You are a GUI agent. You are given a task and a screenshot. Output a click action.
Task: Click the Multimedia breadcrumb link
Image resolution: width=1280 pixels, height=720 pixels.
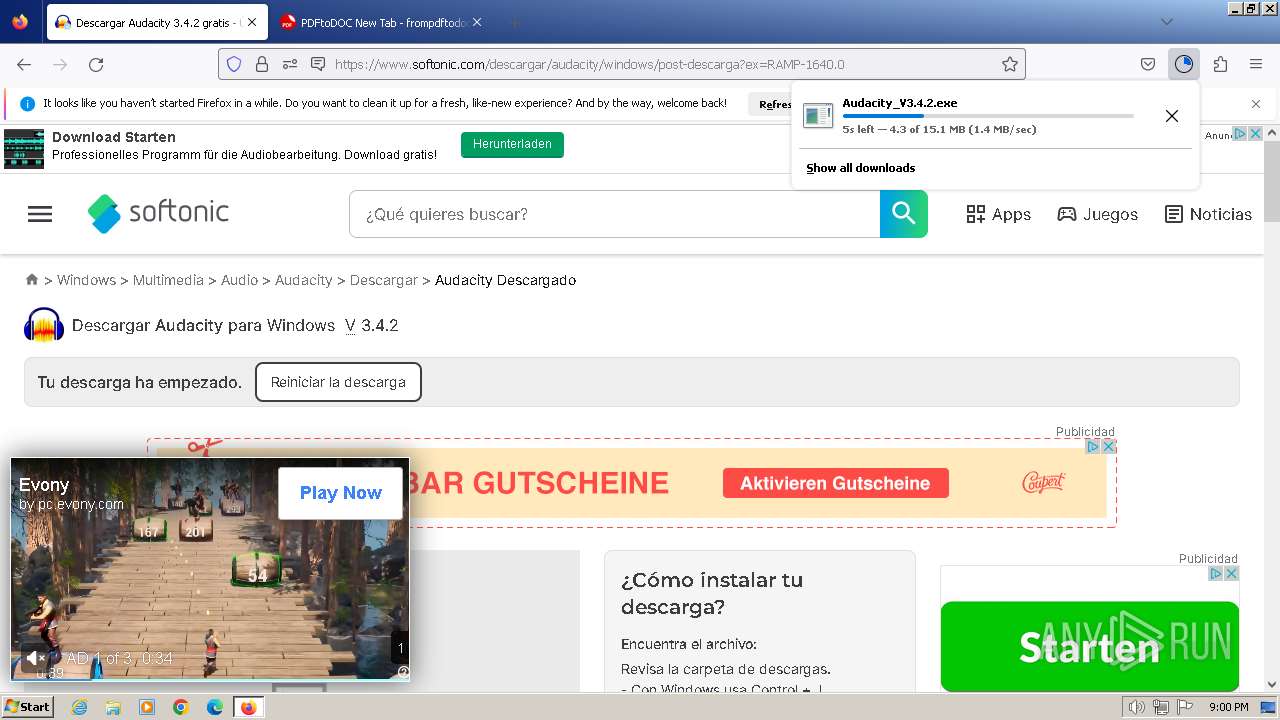(x=168, y=280)
